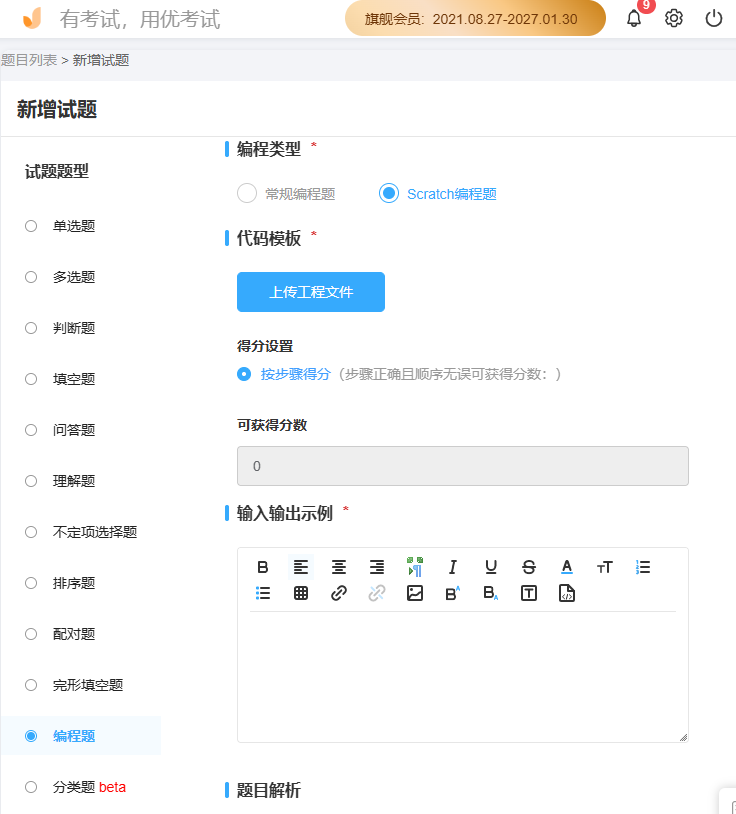Select 问答题 question type
The image size is (736, 814).
click(x=60, y=430)
